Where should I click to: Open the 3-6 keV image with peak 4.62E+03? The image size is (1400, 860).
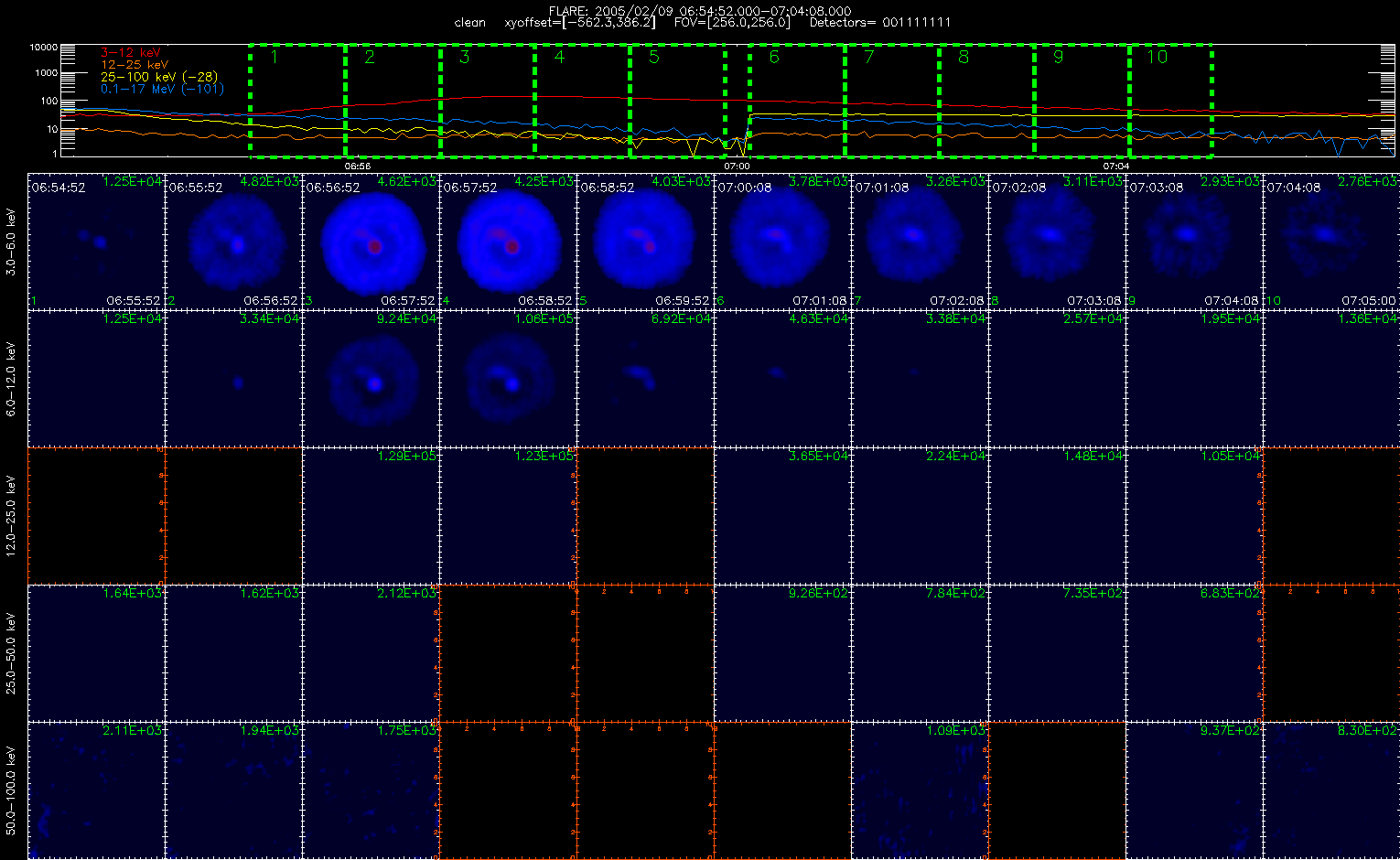pyautogui.click(x=371, y=241)
